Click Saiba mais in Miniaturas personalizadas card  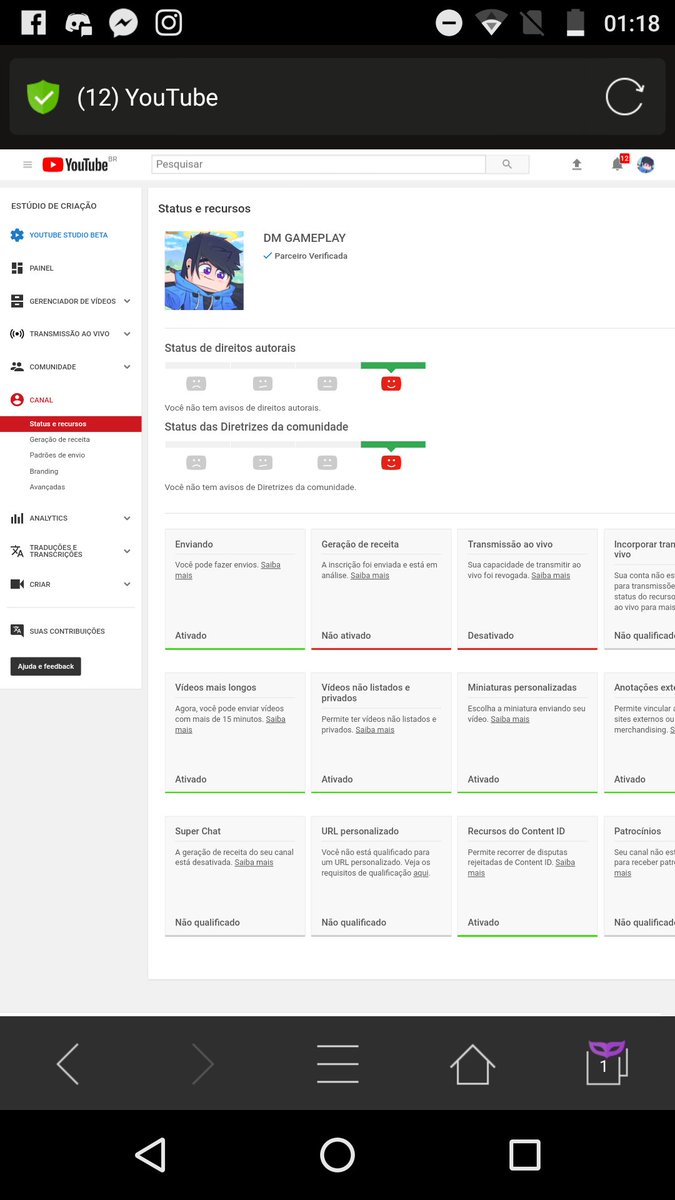[x=510, y=719]
